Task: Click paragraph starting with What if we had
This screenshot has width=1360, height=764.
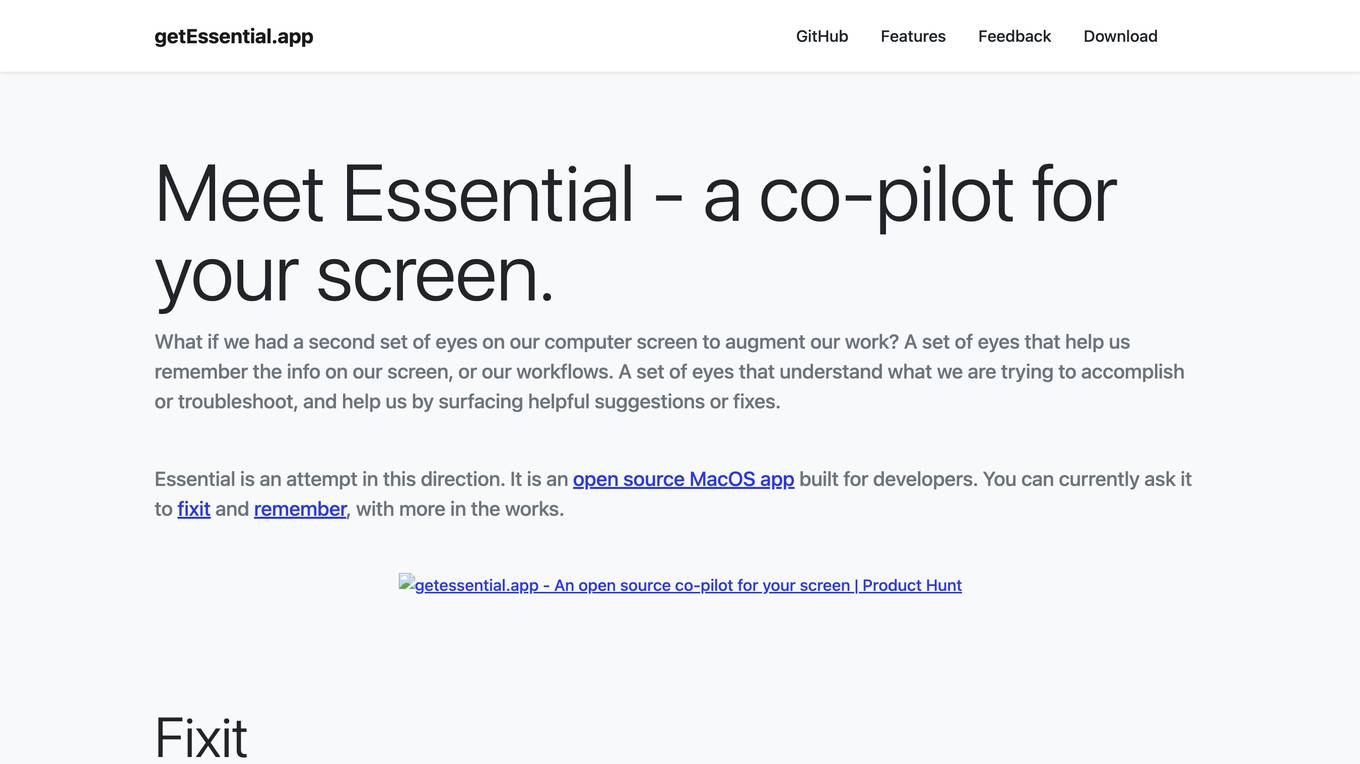Action: pos(670,372)
